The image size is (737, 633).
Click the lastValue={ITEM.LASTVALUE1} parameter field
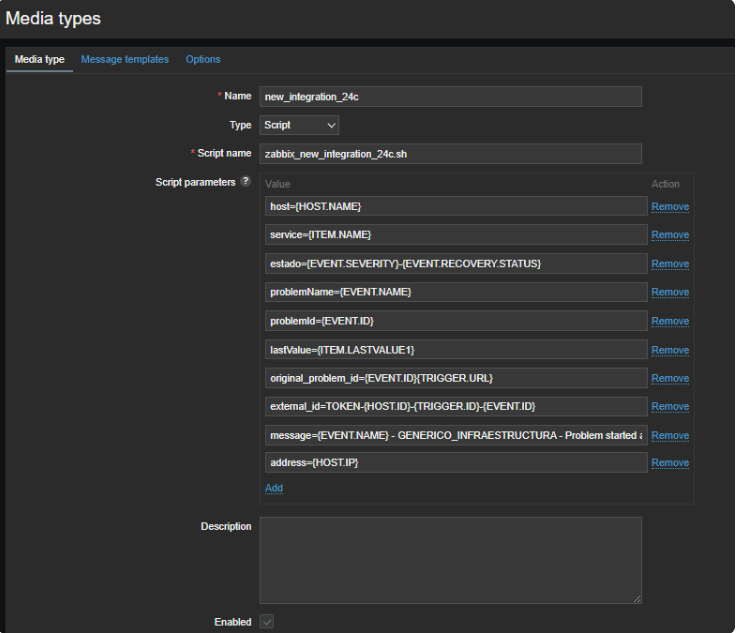(456, 350)
